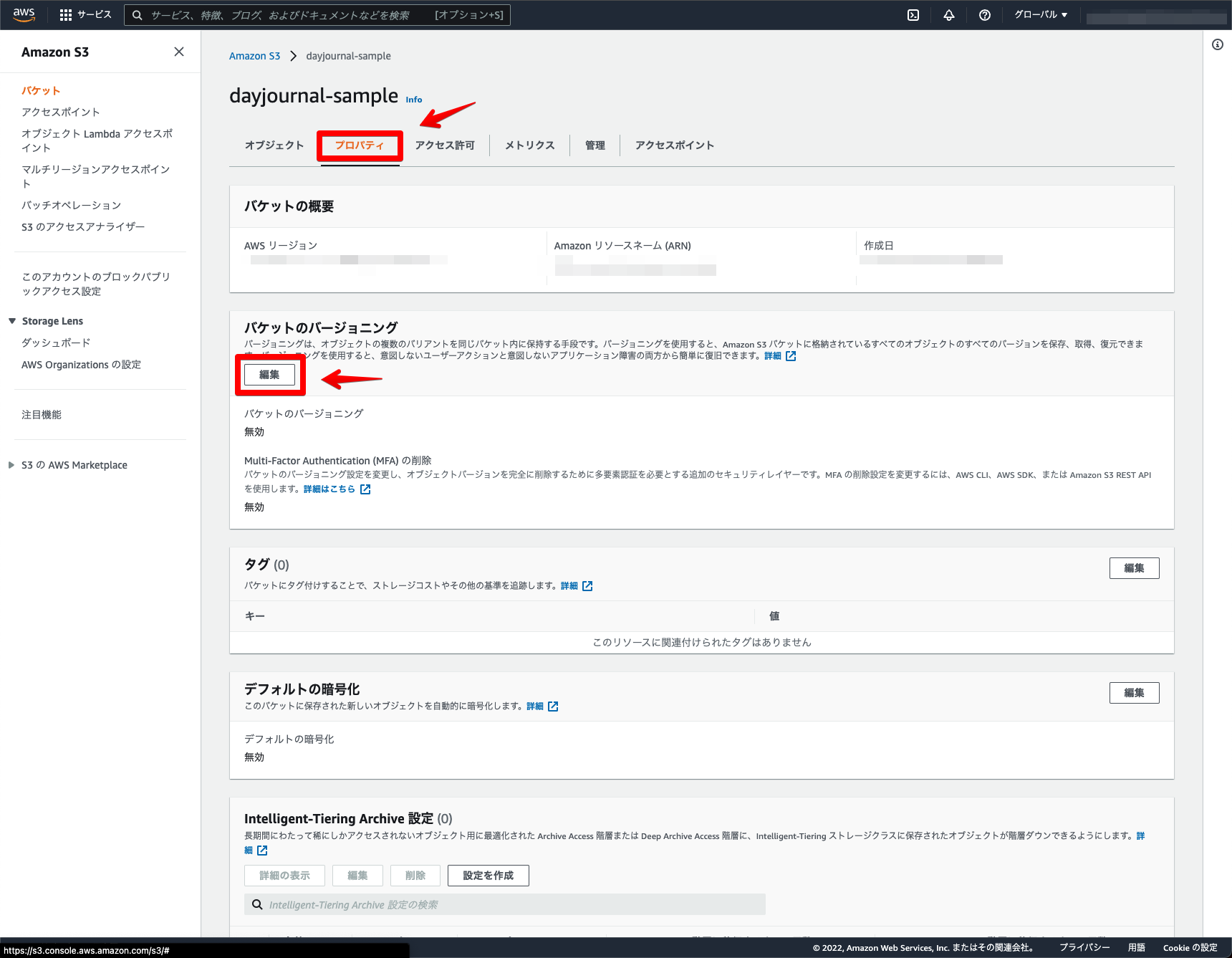Click external link icon in Intelligent-Tiering description

262,851
